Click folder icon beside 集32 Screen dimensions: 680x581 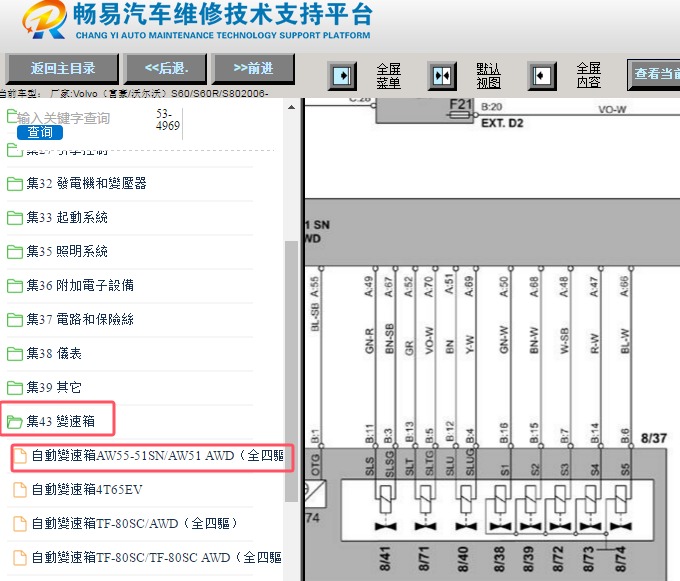click(15, 184)
